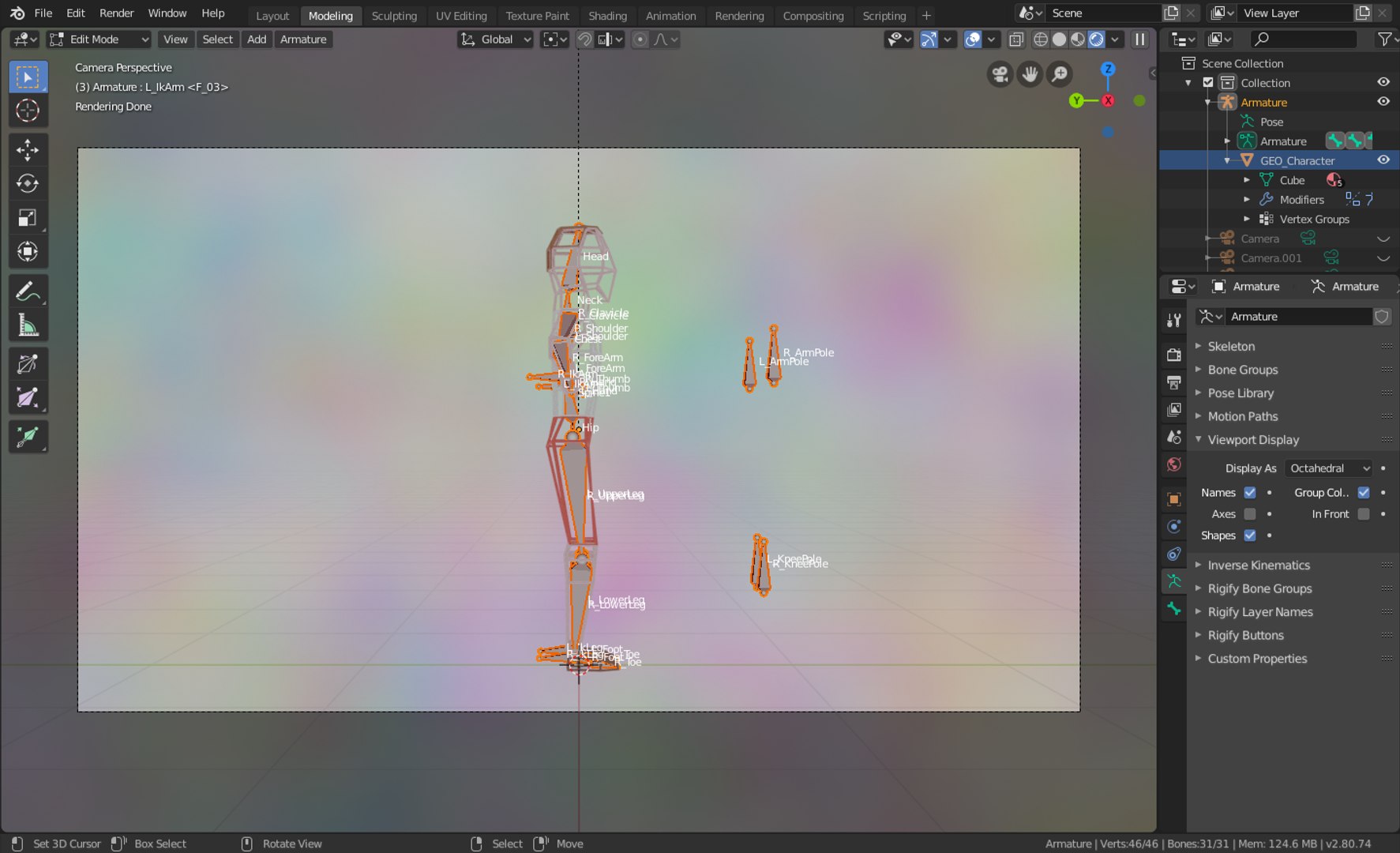Switch viewport to material preview shading
Screen dimensions: 1400x853
(x=1078, y=39)
